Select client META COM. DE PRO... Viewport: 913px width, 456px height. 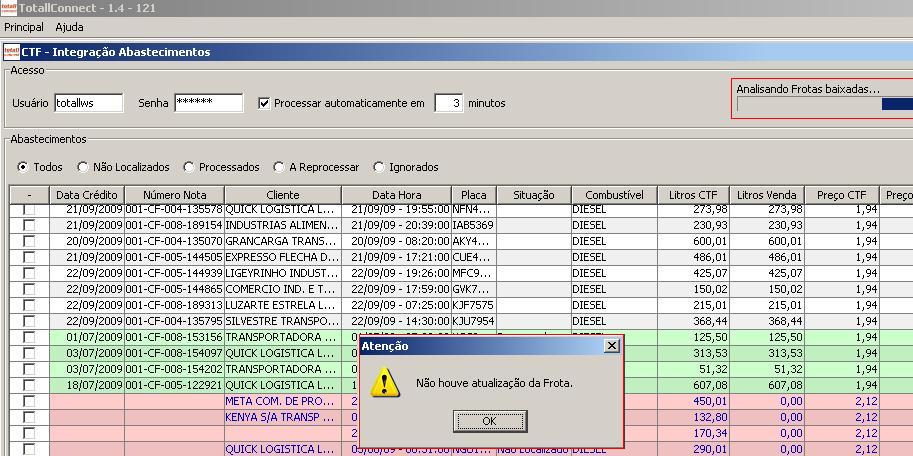point(283,401)
